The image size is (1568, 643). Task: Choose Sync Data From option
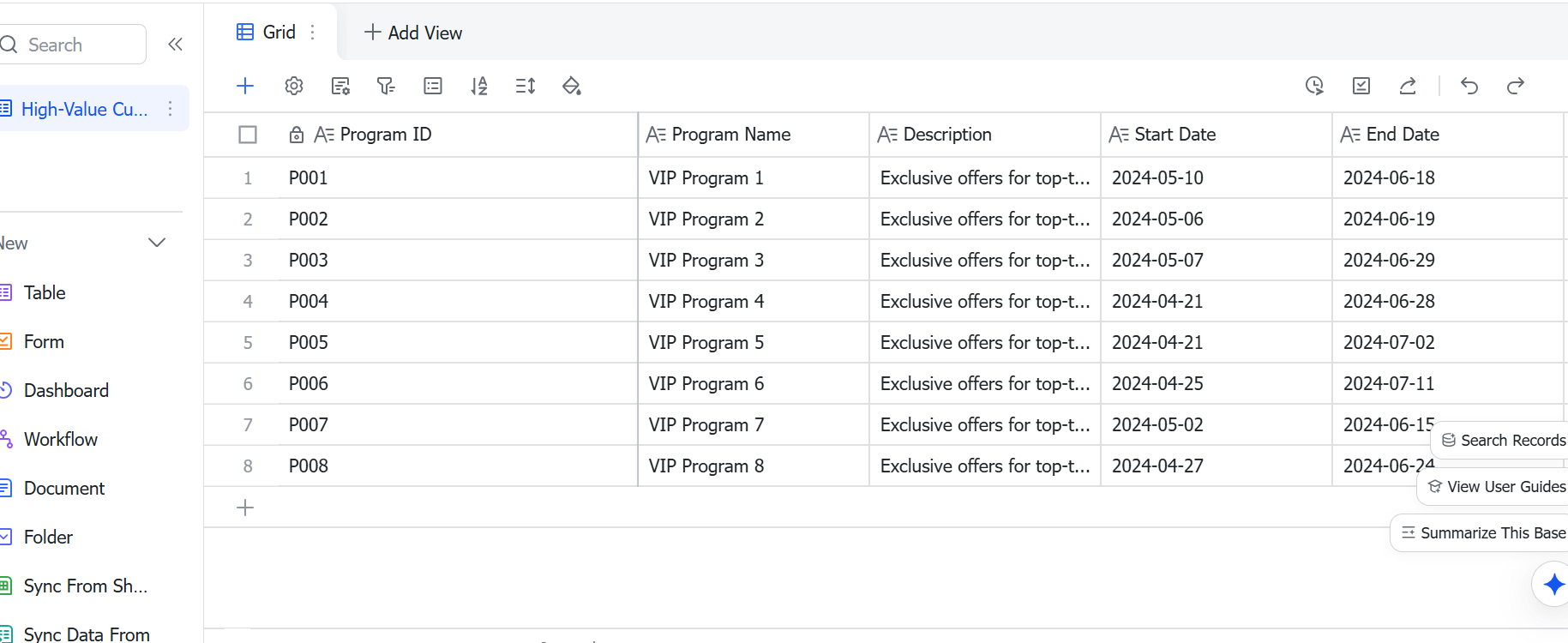(x=87, y=634)
